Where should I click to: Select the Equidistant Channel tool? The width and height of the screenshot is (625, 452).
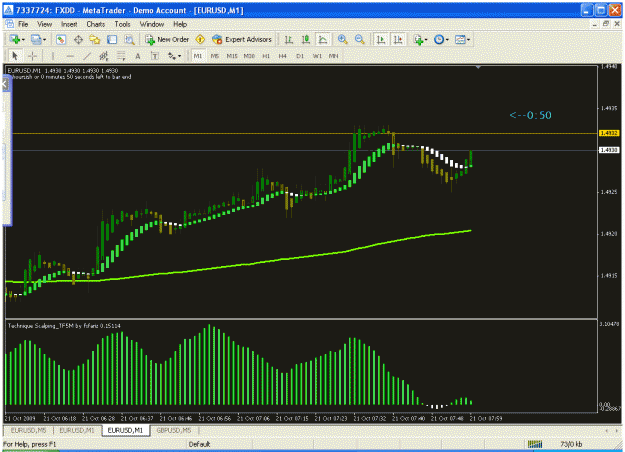tap(104, 56)
